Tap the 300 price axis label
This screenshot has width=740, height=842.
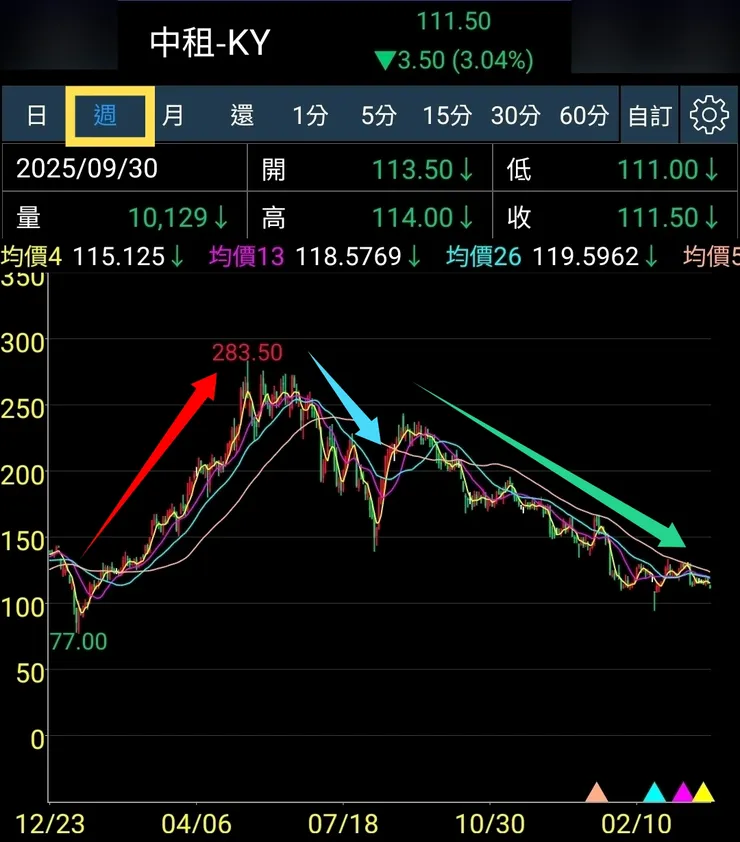click(x=23, y=343)
